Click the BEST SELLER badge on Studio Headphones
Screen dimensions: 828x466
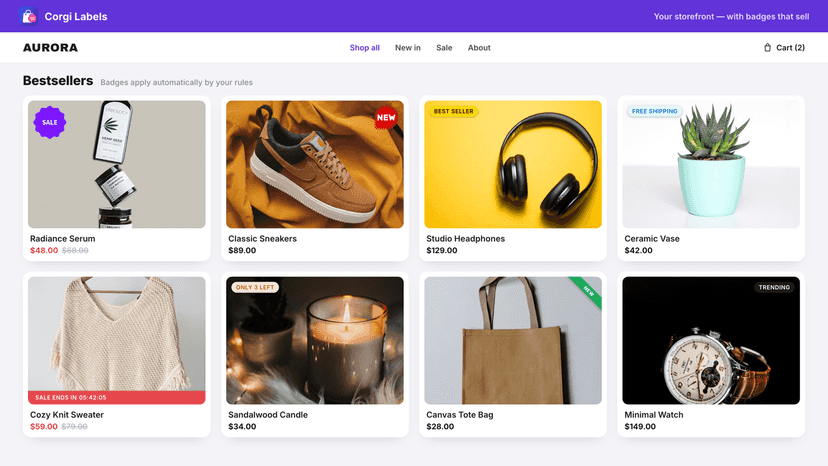454,111
